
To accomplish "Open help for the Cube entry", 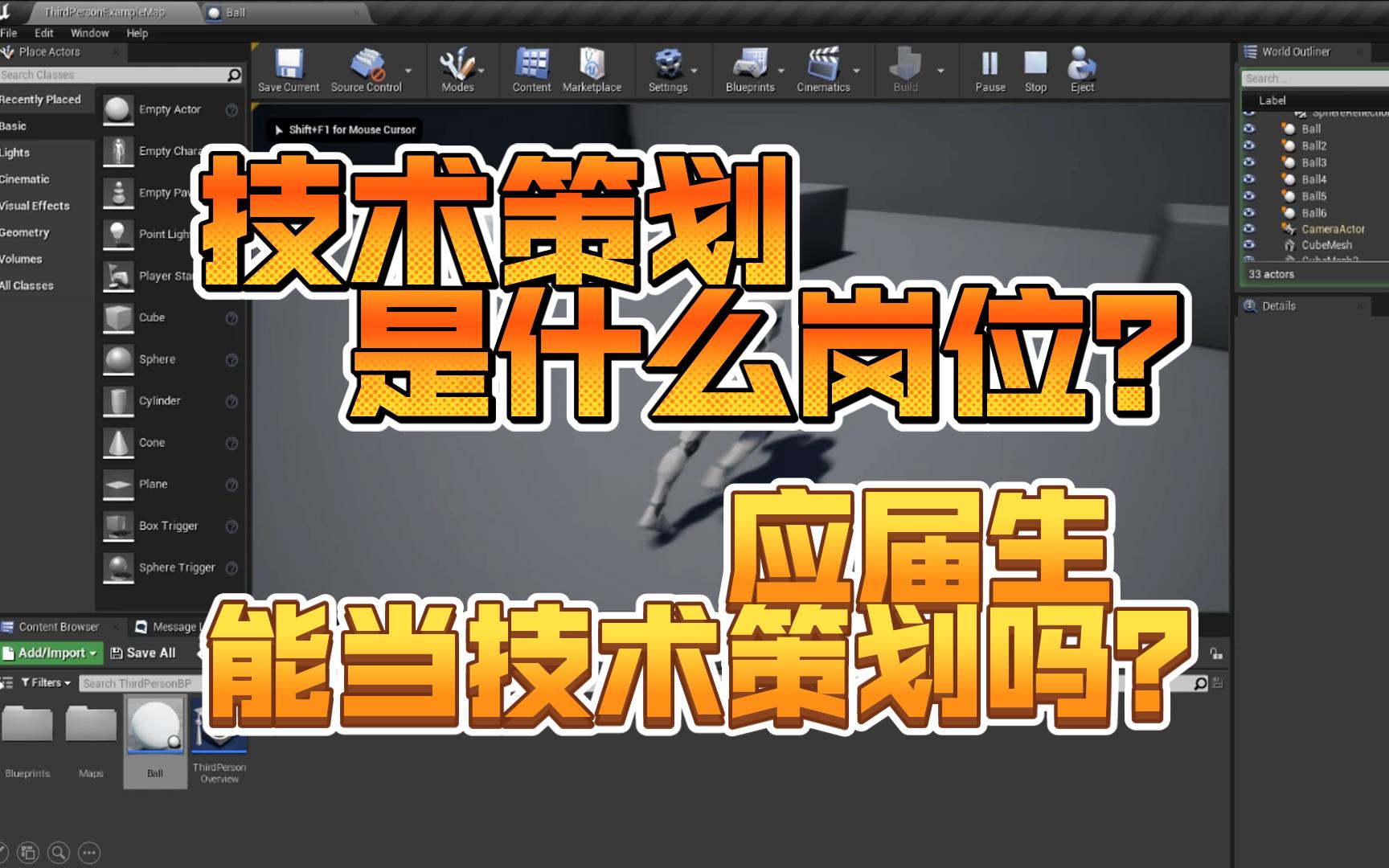I will coord(231,318).
